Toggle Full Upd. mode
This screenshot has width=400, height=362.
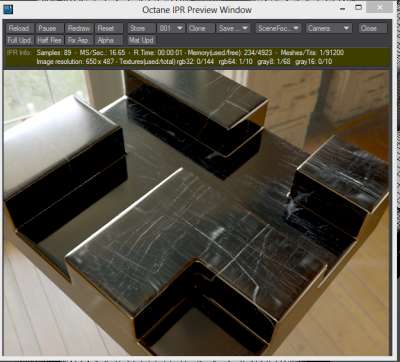(x=19, y=40)
